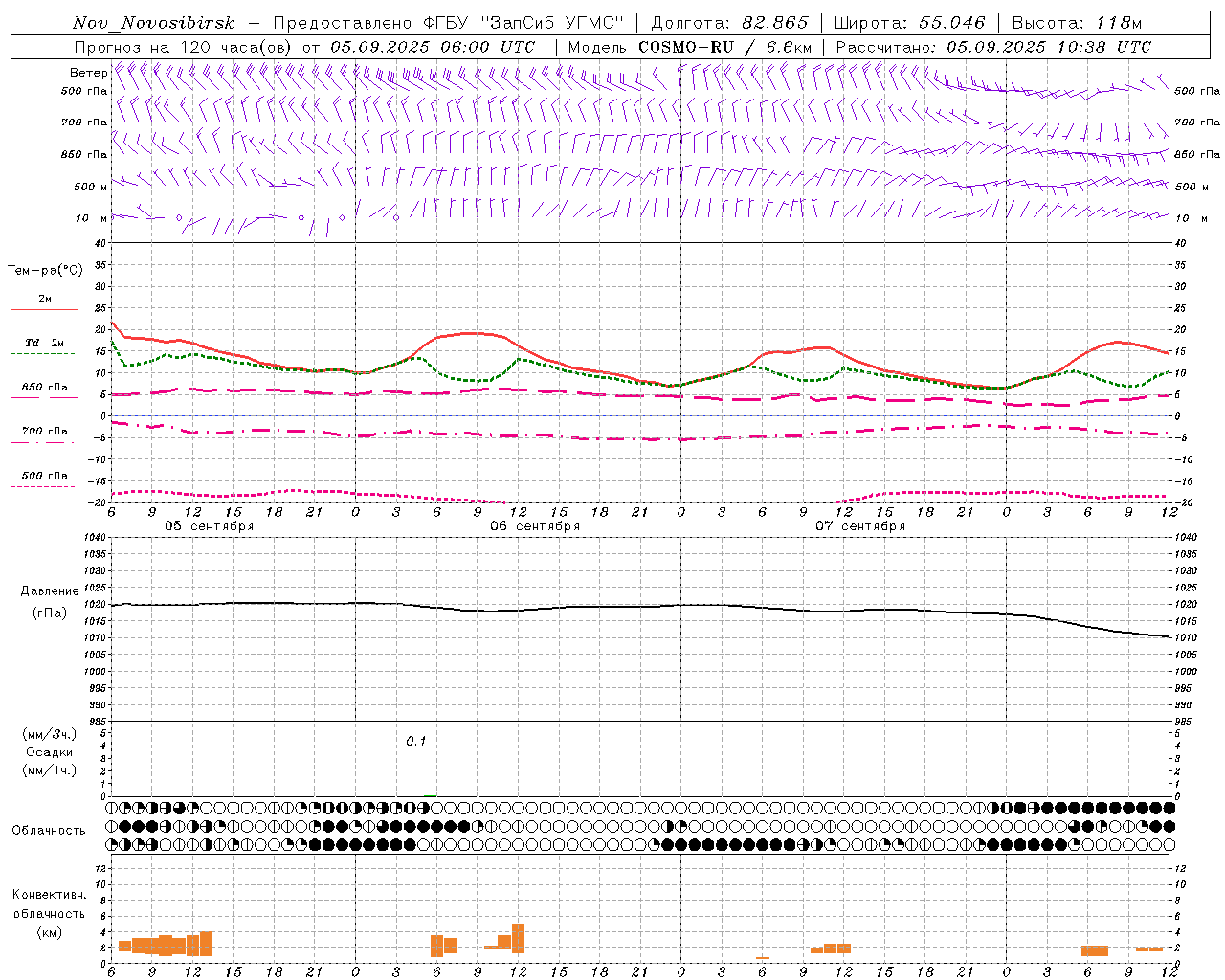Image resolution: width=1225 pixels, height=980 pixels.
Task: Click the 2м legend solid line sample
Action: 44,309
